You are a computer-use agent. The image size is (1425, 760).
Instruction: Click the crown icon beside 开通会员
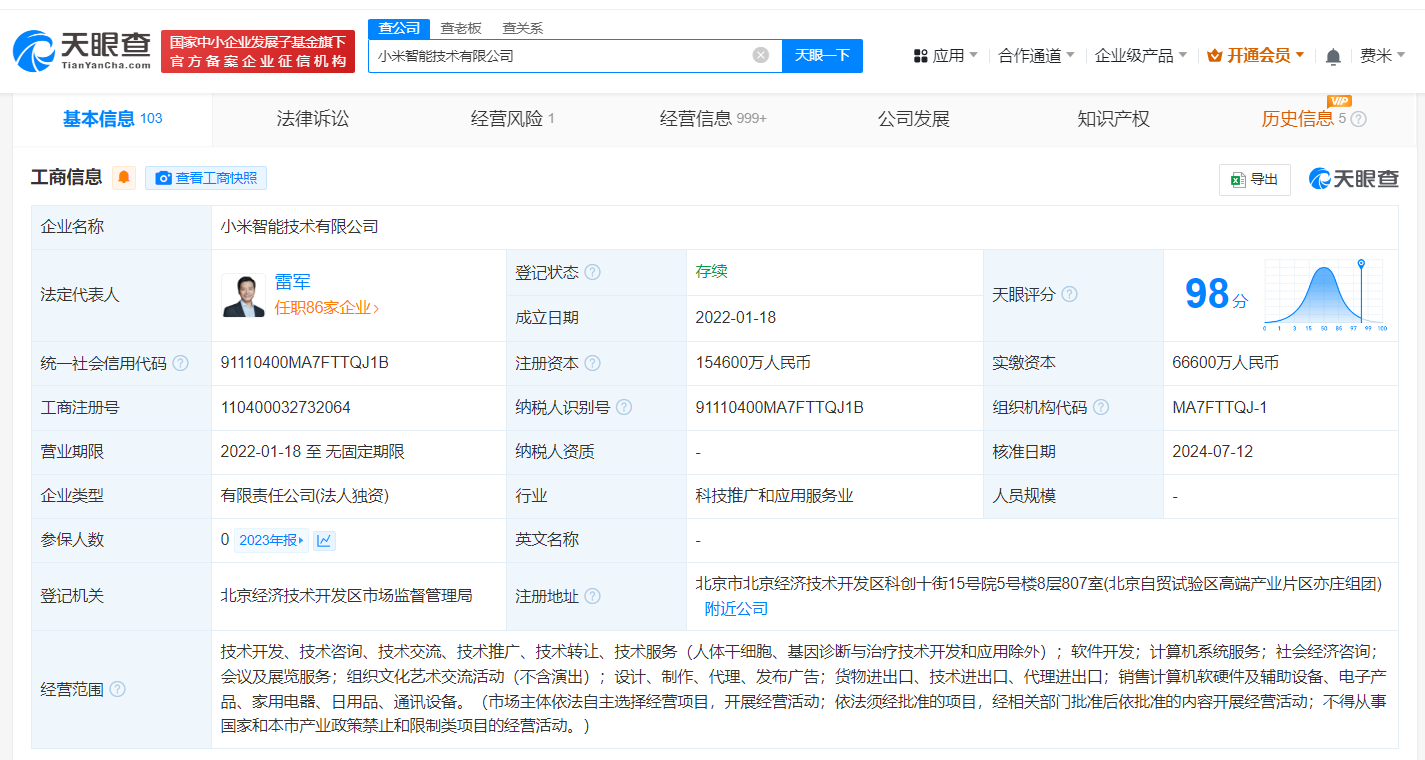pos(1215,55)
